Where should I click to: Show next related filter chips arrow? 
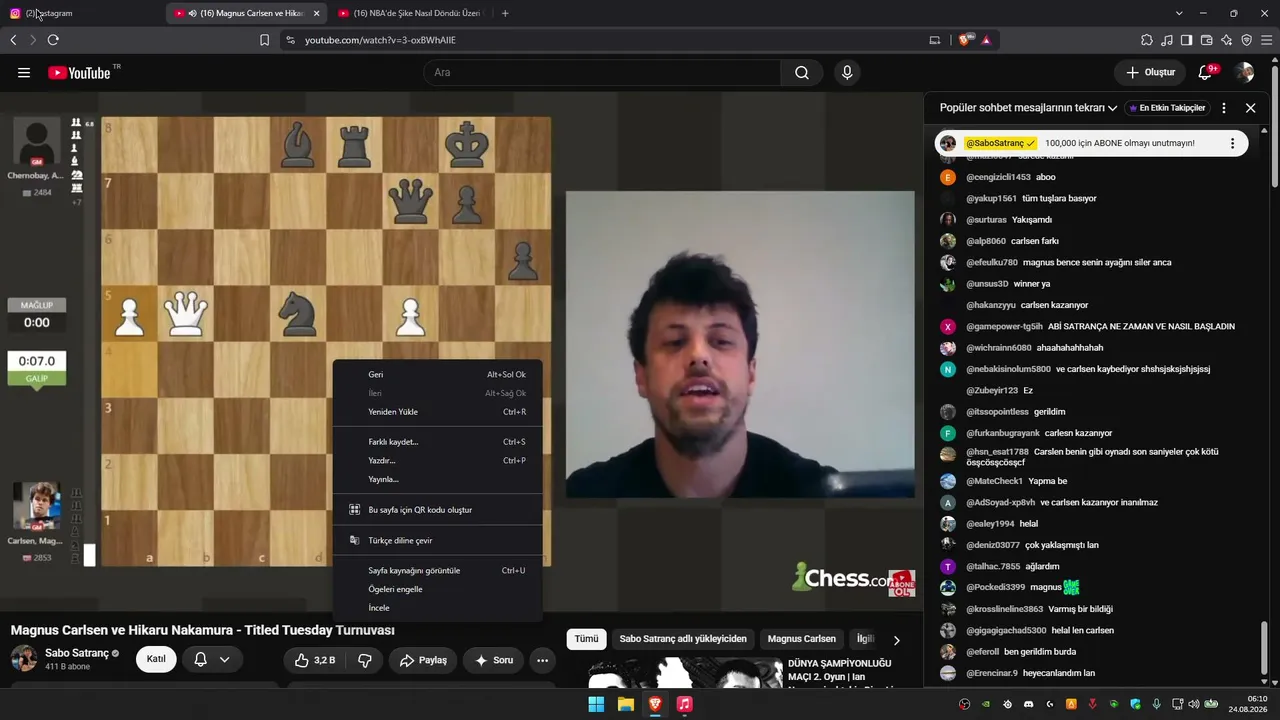[x=896, y=640]
